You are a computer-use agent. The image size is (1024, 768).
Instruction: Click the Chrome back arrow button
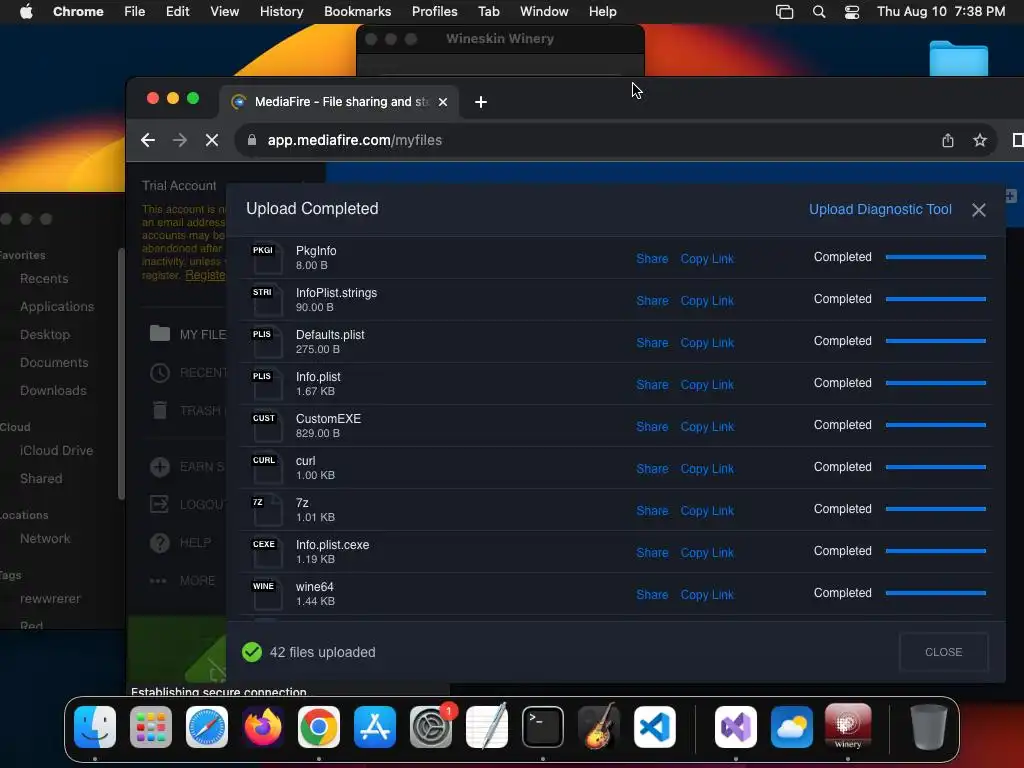(x=148, y=140)
